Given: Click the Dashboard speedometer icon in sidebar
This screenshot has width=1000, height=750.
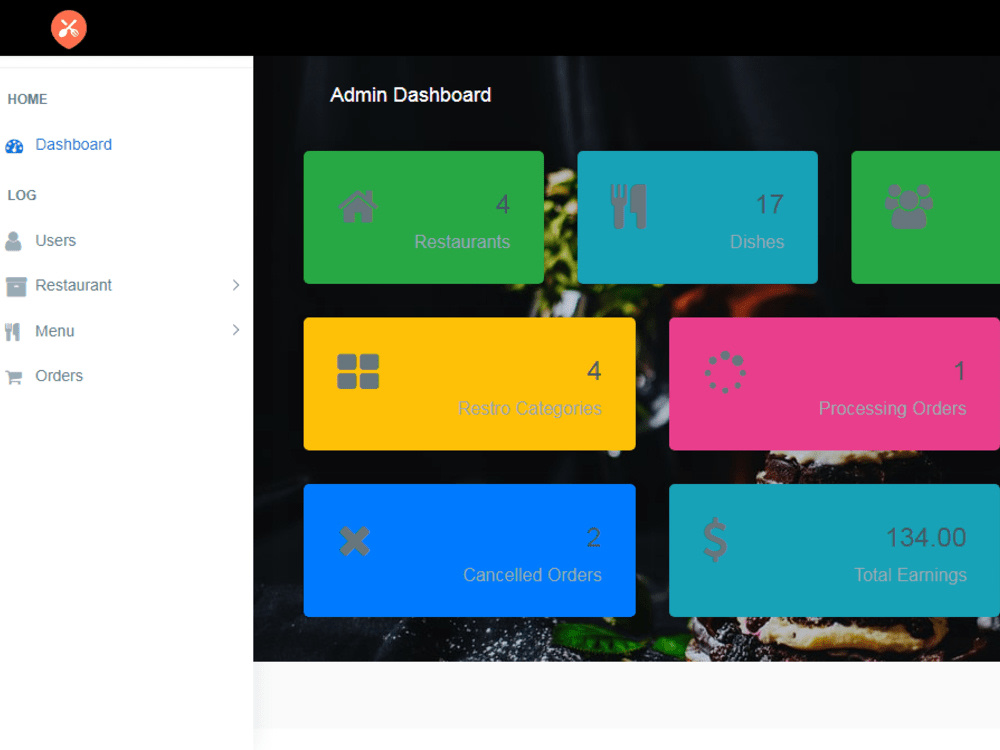Looking at the screenshot, I should click(x=14, y=146).
